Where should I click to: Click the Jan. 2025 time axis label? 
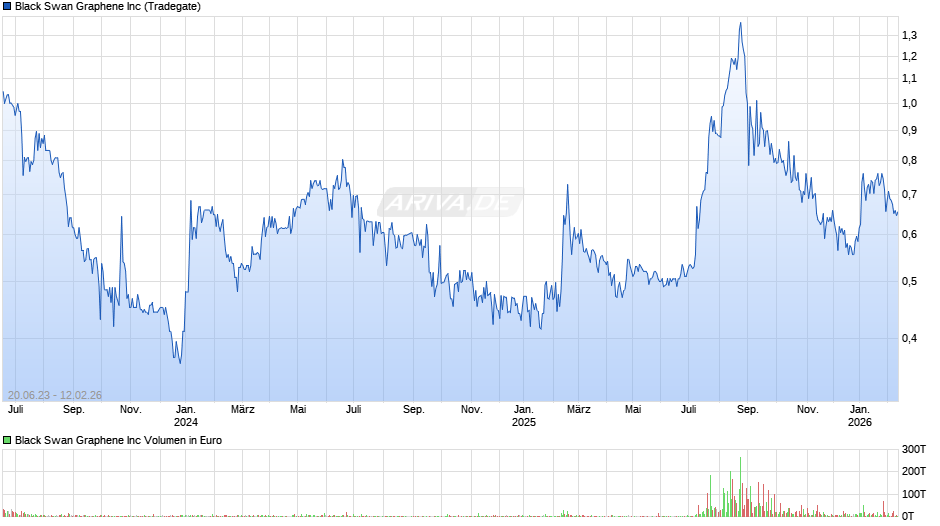click(523, 416)
